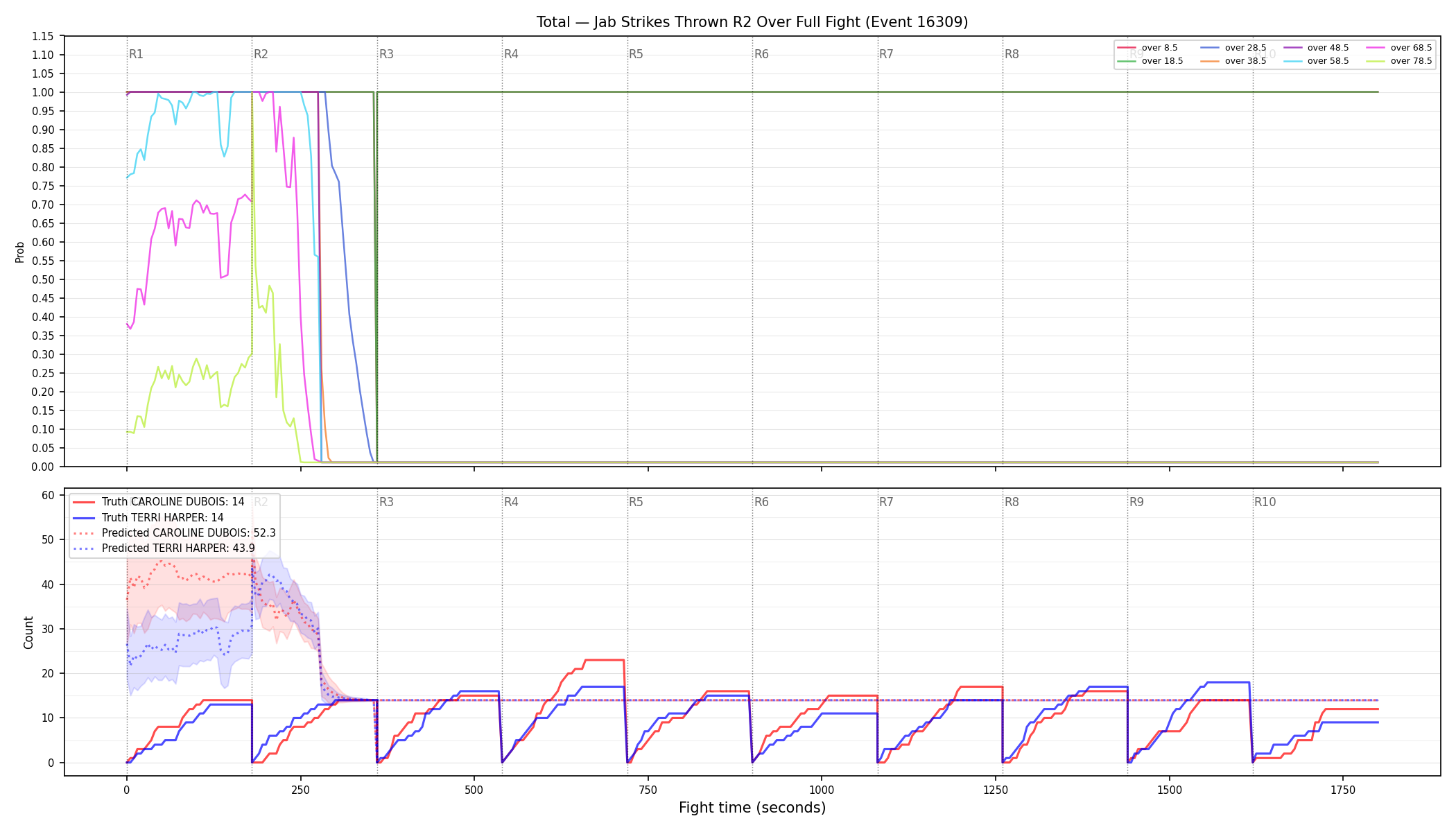Screen dimensions: 1456x832
Task: Click the 30 tick on the Count axis
Action: [x=48, y=629]
